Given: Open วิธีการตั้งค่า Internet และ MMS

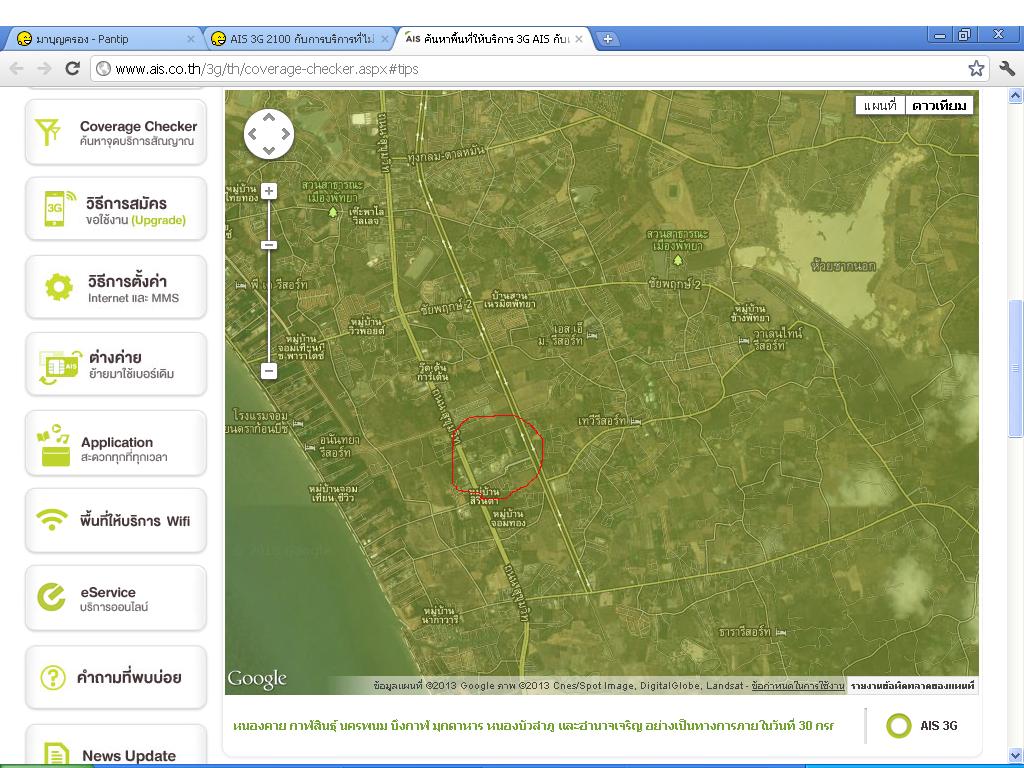Looking at the screenshot, I should coord(116,287).
